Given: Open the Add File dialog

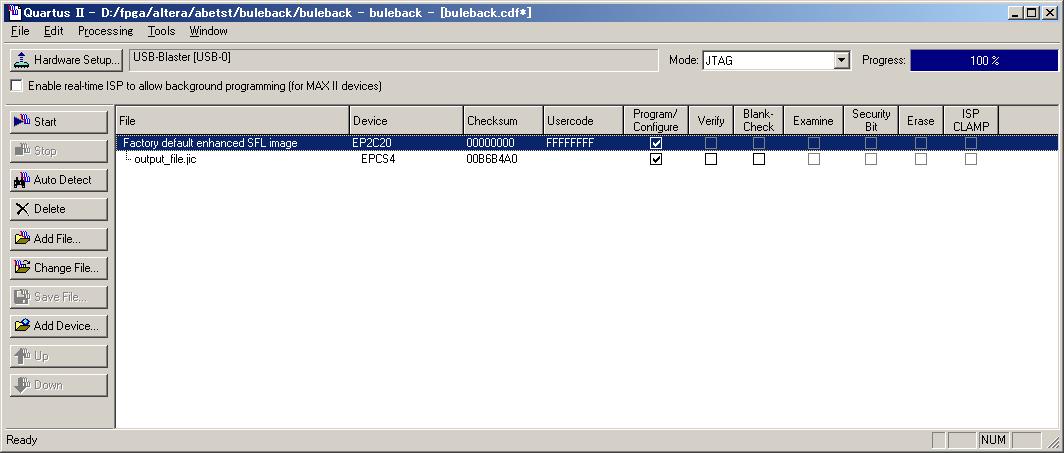Looking at the screenshot, I should coord(58,239).
